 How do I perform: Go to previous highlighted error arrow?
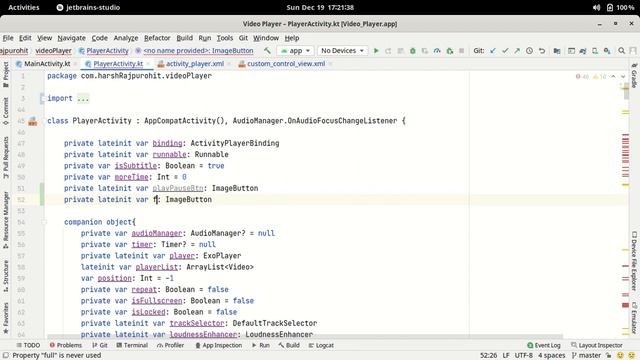[x=613, y=77]
